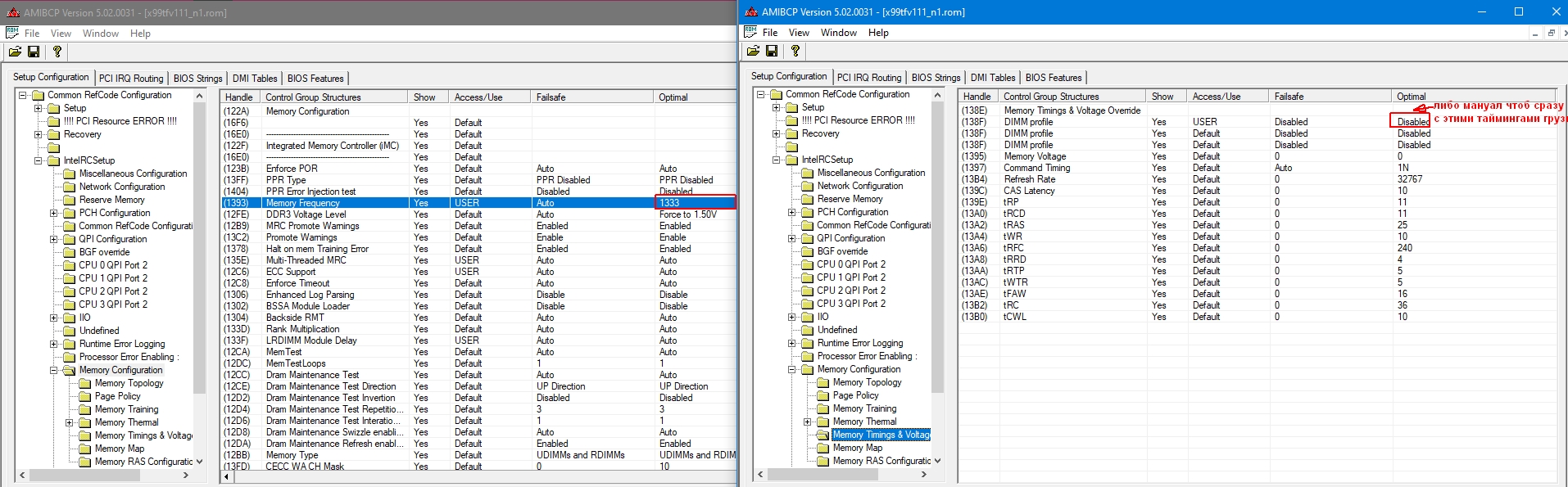Click Memory Topology folder icon in left tree
Screen dimensions: 1568x487
[85, 383]
